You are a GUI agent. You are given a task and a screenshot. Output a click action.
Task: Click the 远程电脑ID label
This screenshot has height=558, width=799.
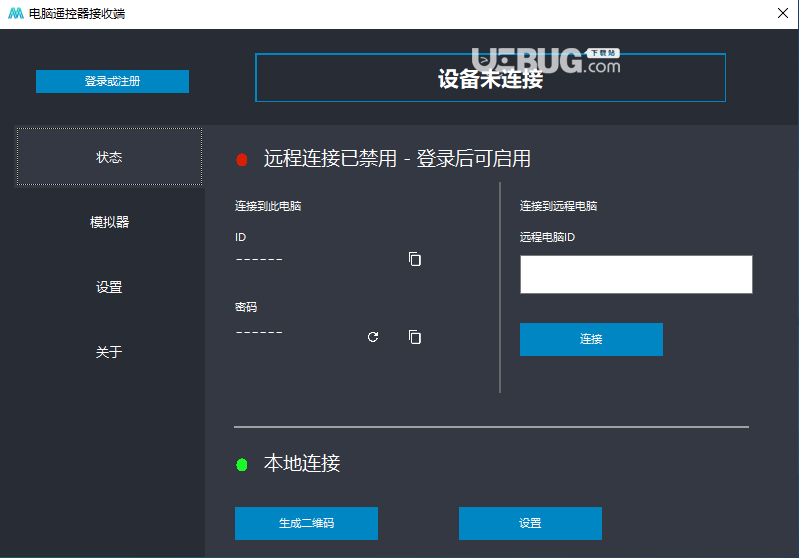(547, 237)
